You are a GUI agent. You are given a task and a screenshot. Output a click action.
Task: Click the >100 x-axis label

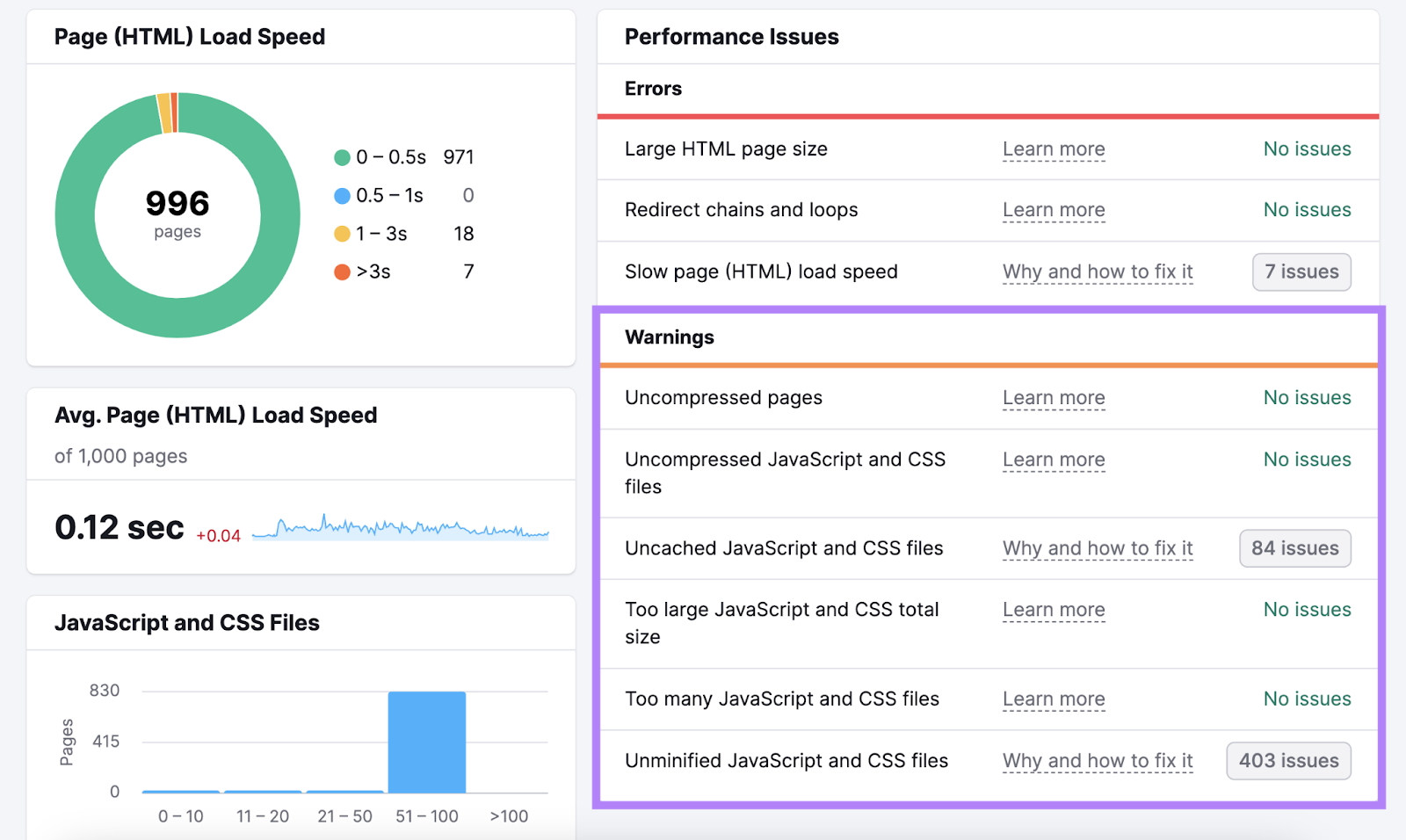coord(509,816)
